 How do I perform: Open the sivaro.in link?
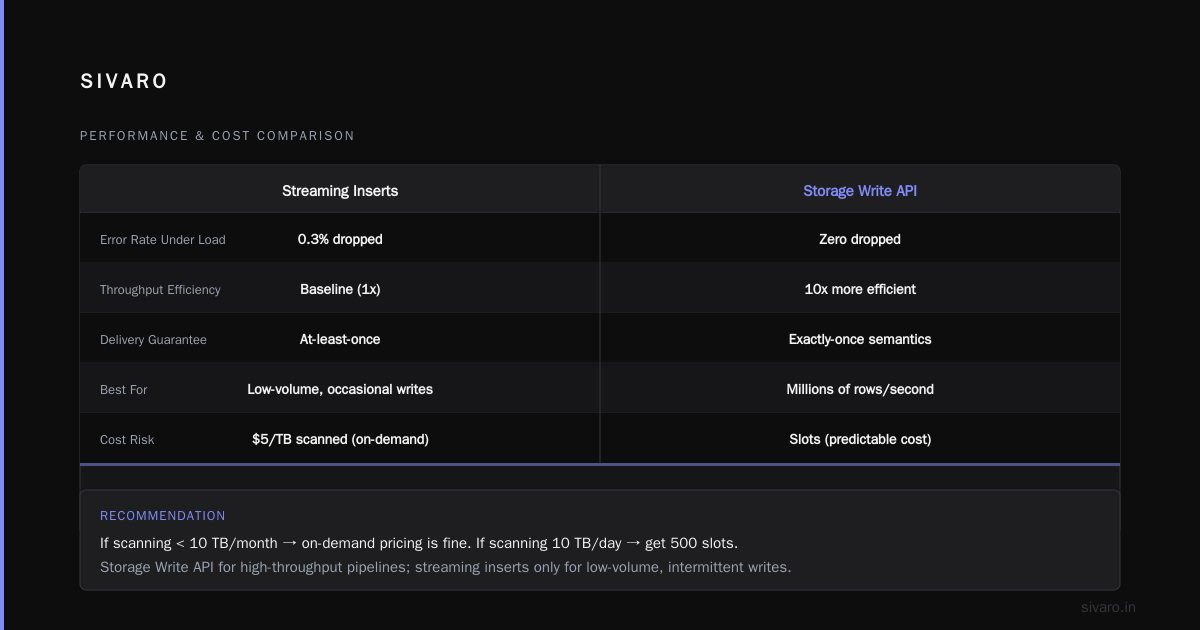[1108, 607]
